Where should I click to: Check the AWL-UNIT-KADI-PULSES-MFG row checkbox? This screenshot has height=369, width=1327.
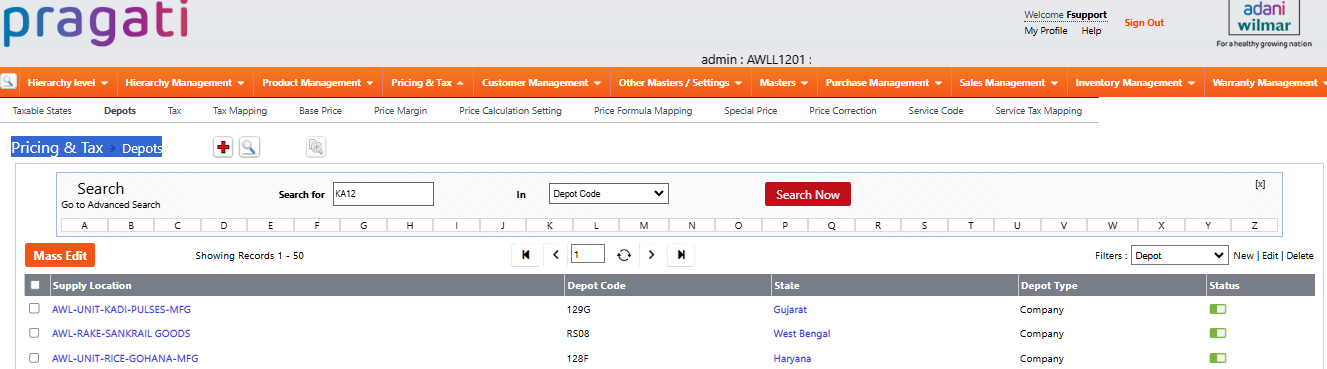(35, 309)
